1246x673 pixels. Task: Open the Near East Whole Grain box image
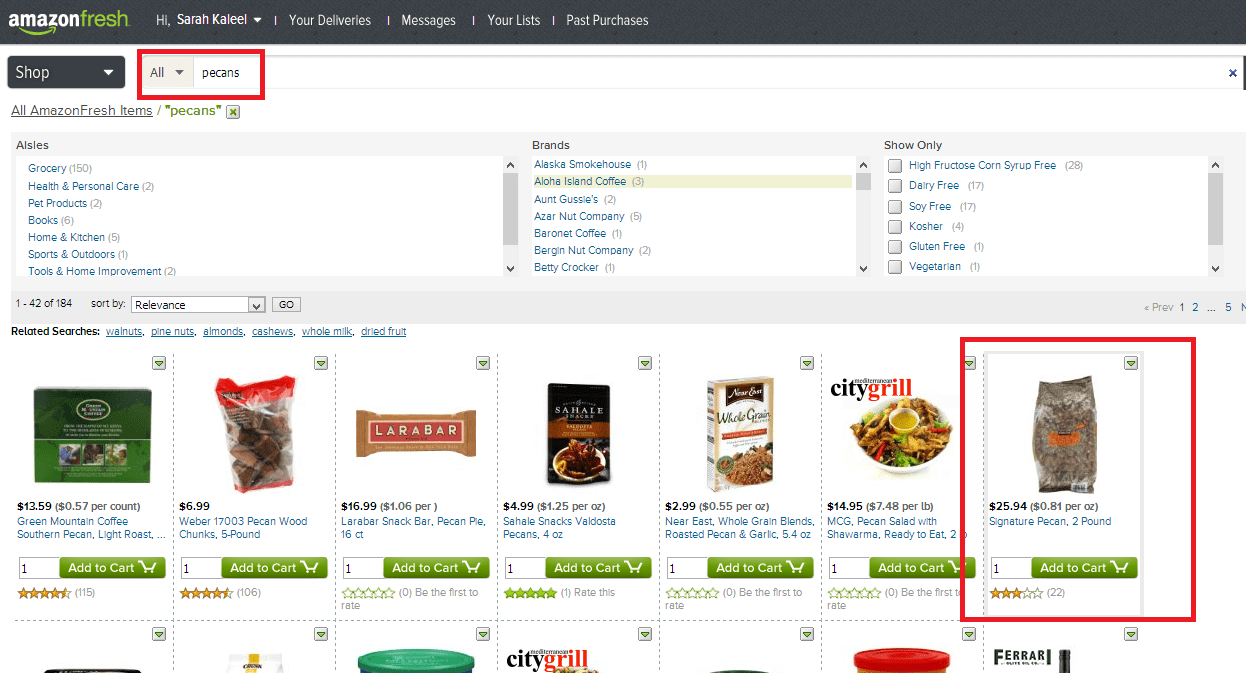[740, 433]
